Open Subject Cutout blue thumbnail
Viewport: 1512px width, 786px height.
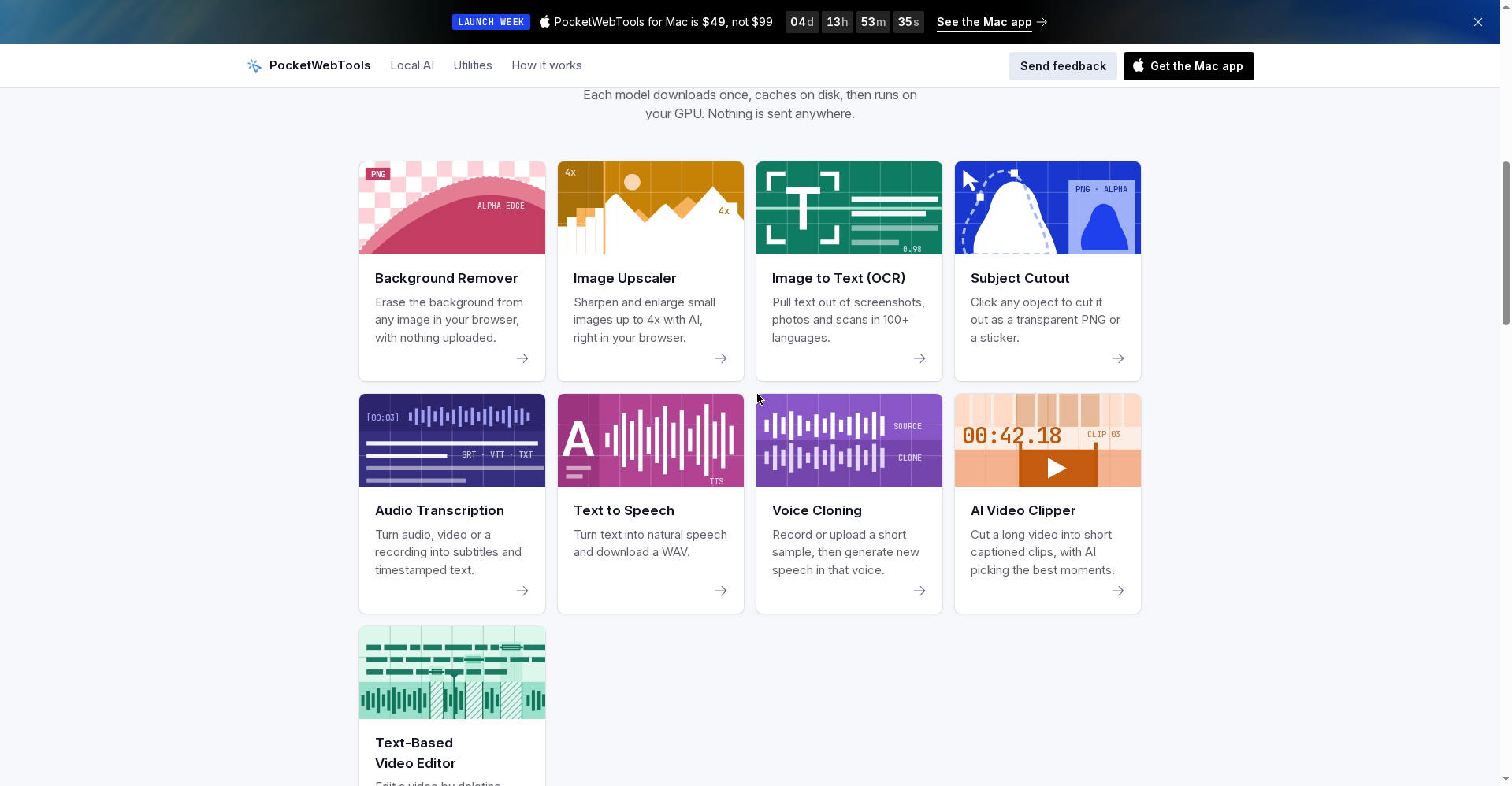[1048, 208]
